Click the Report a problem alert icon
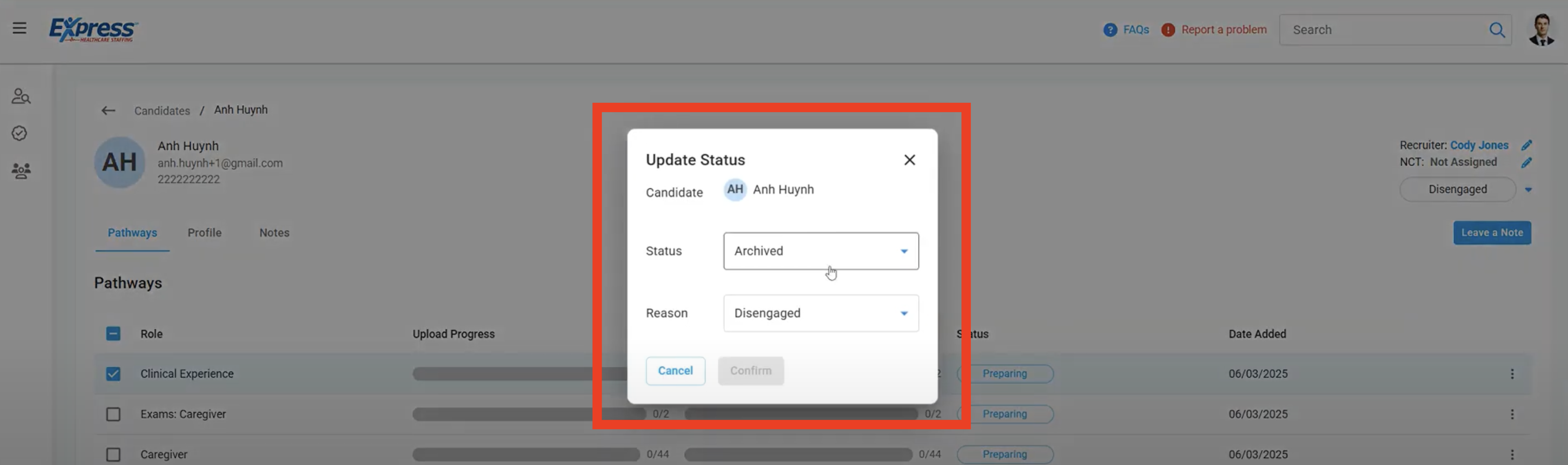 click(x=1168, y=29)
